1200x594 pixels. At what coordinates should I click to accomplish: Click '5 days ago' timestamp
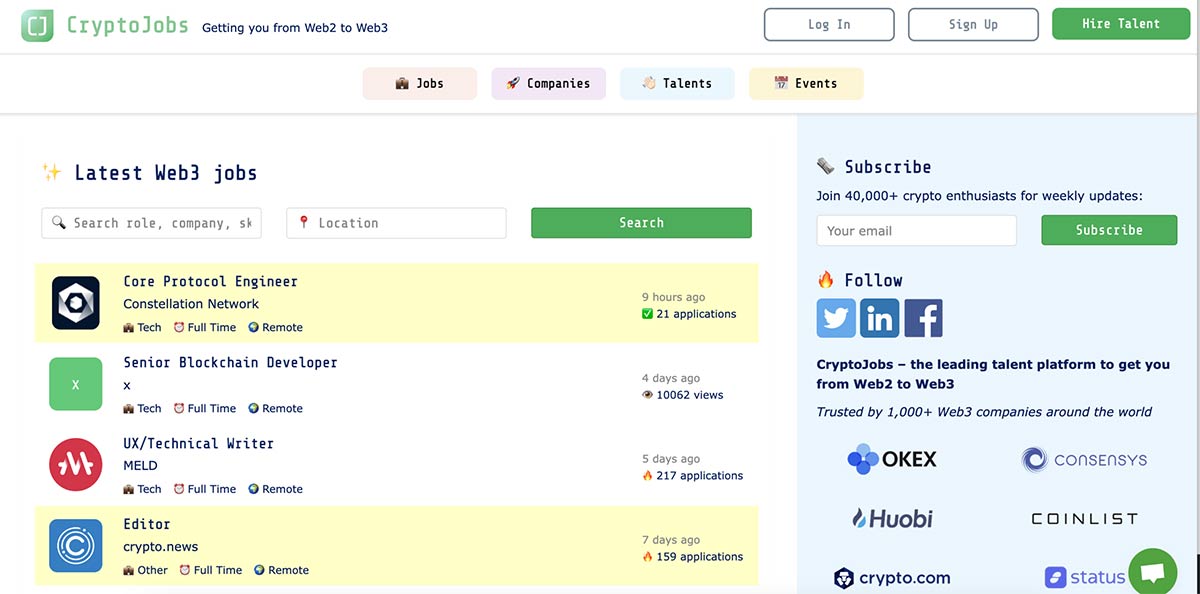pos(671,459)
